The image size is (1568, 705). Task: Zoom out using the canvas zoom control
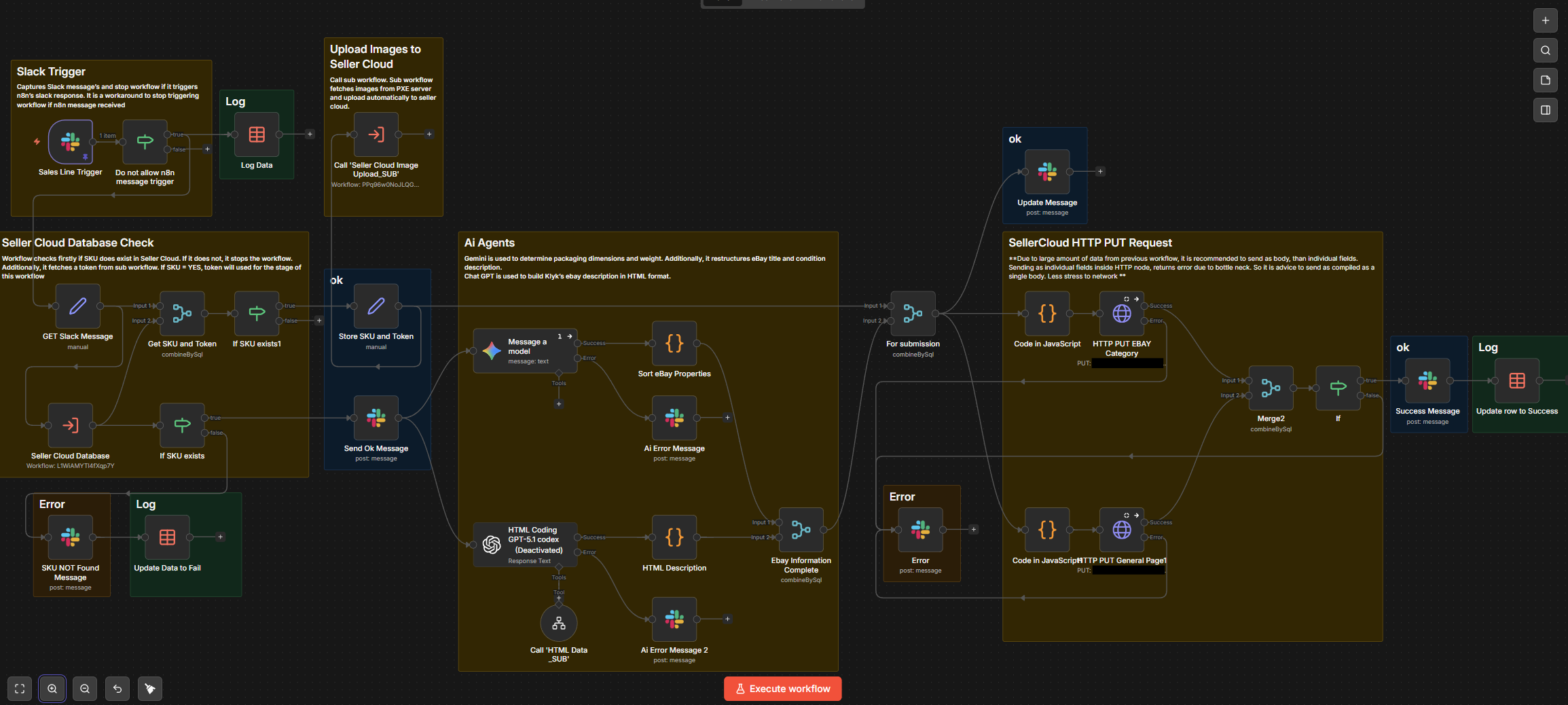(84, 689)
